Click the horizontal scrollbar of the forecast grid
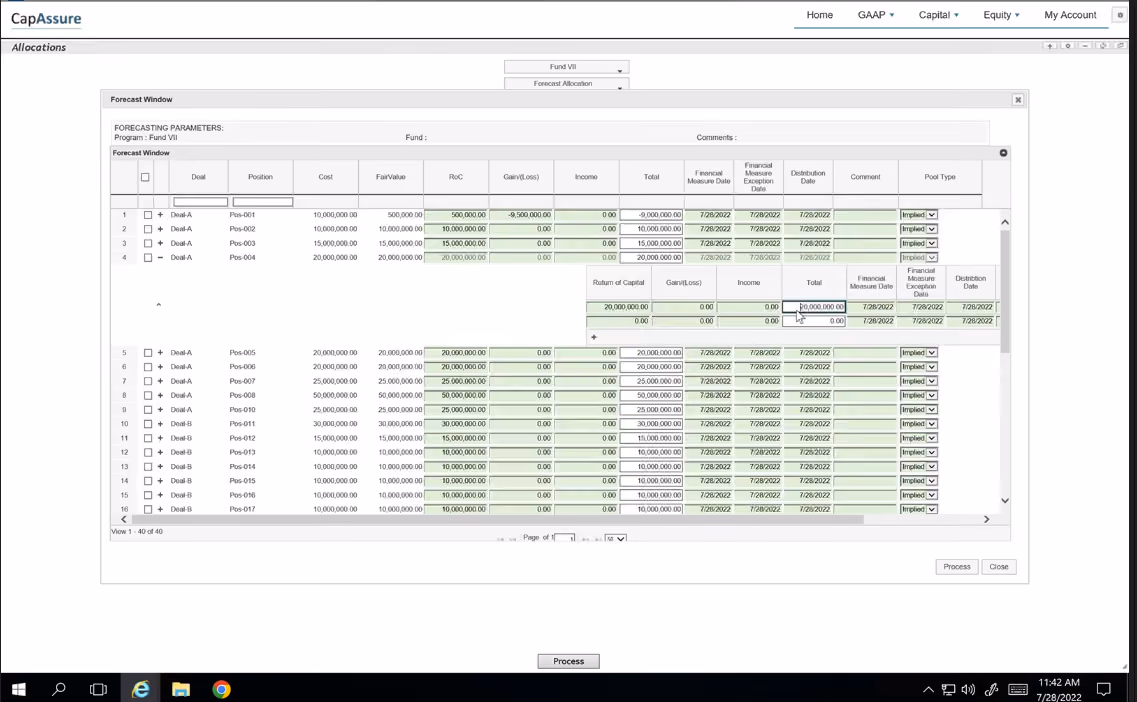The image size is (1137, 702). [497, 519]
